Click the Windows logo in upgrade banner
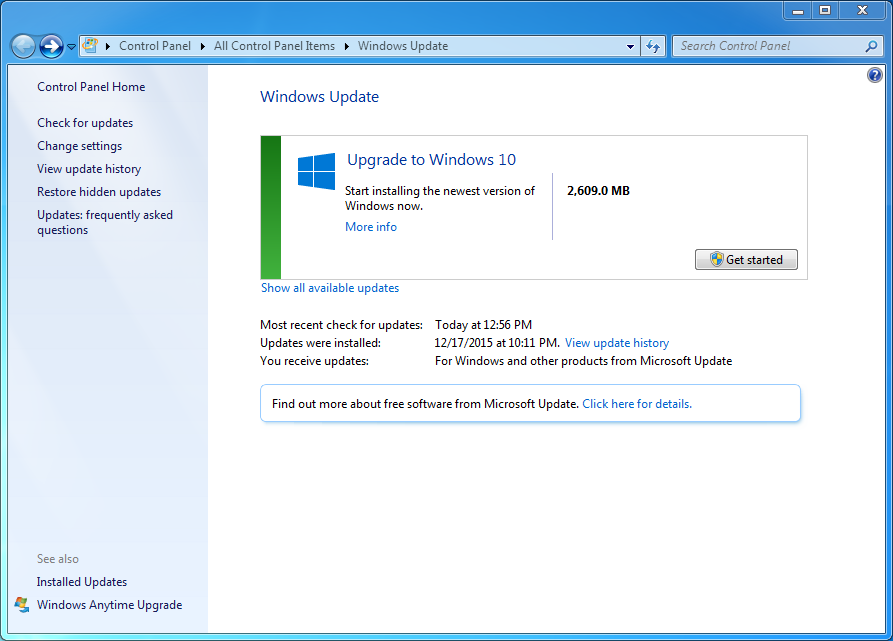 [316, 172]
